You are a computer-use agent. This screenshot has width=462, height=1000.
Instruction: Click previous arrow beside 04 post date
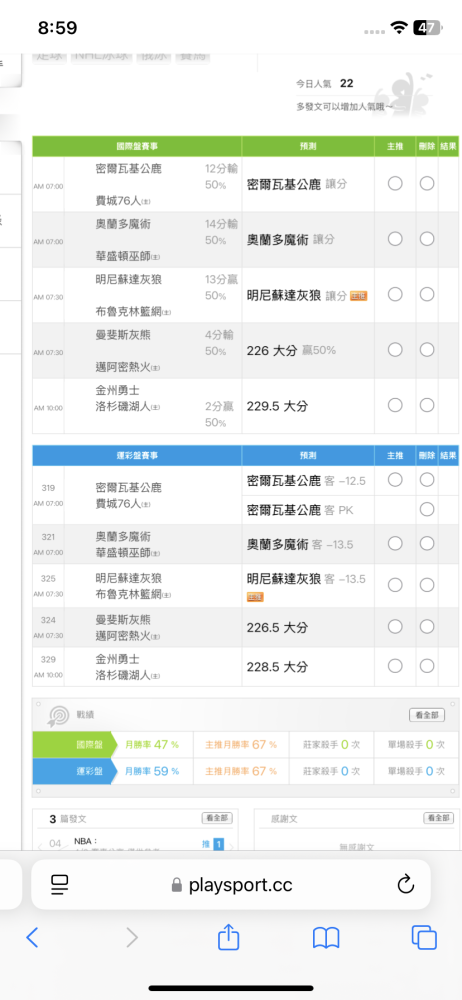(40, 846)
